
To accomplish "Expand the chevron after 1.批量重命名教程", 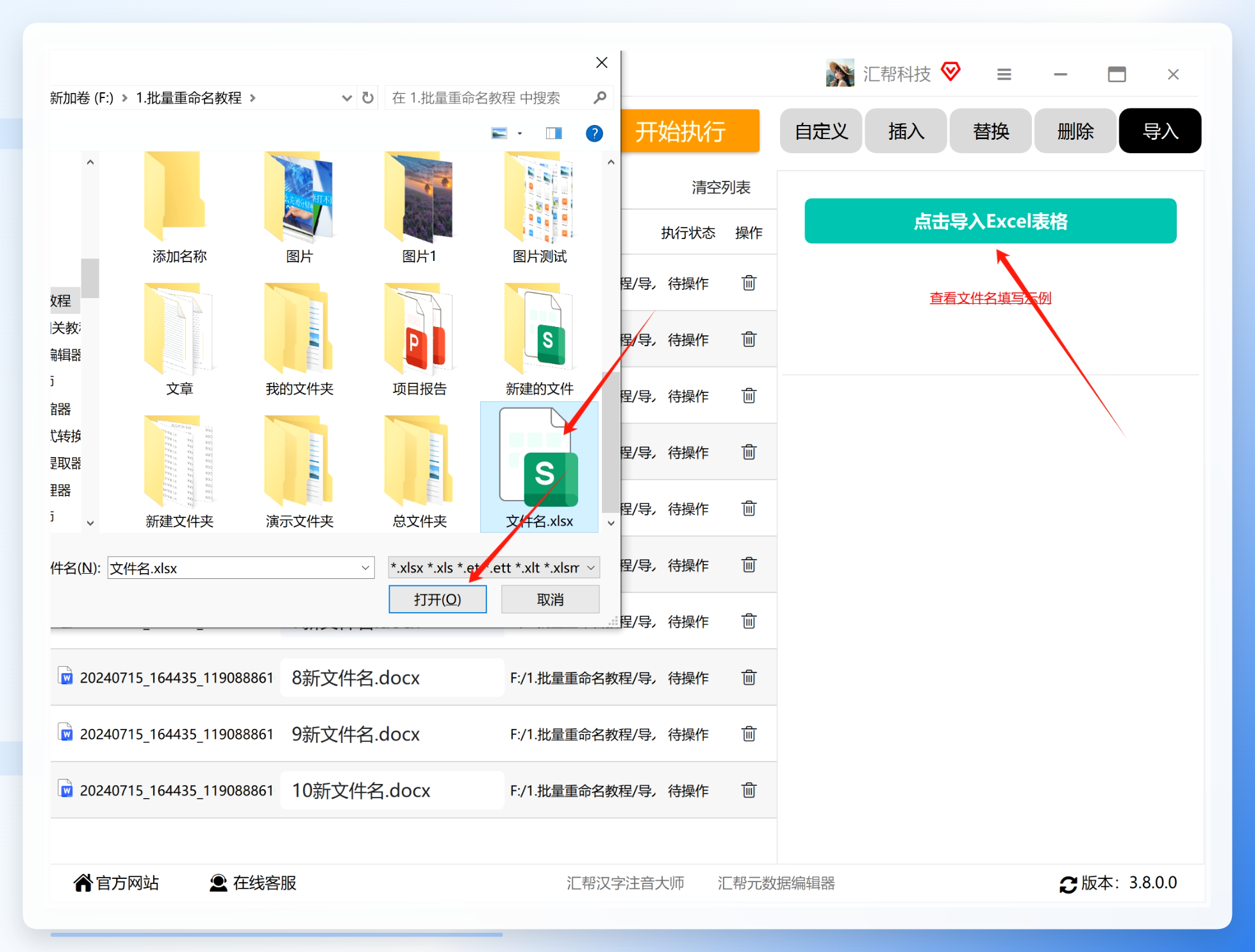I will click(253, 98).
